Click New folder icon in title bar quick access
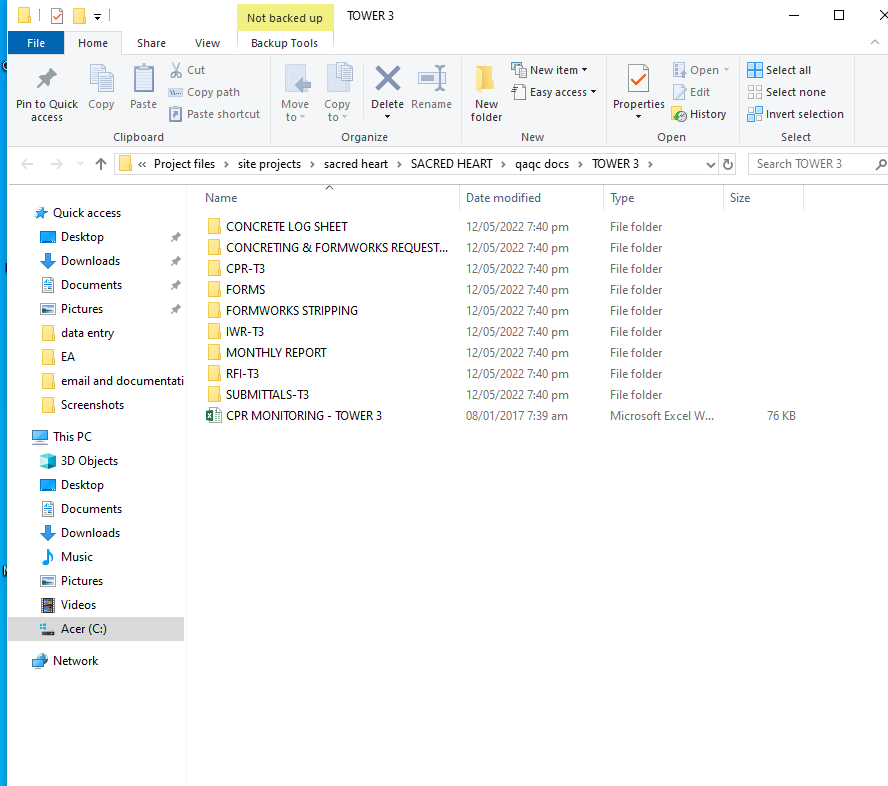Viewport: 888px width, 786px height. click(79, 16)
